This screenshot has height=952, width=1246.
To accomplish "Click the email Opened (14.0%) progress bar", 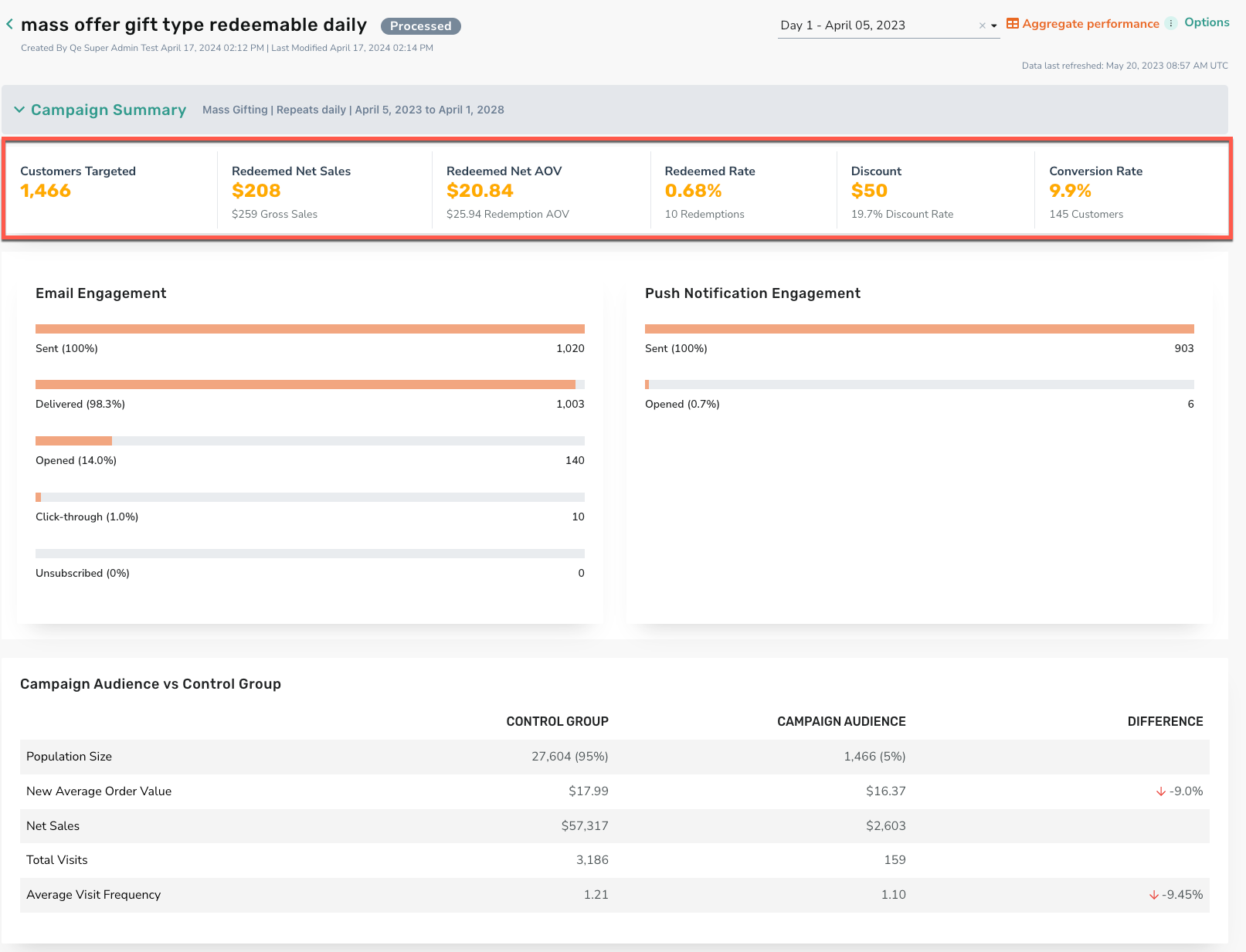I will [x=310, y=441].
